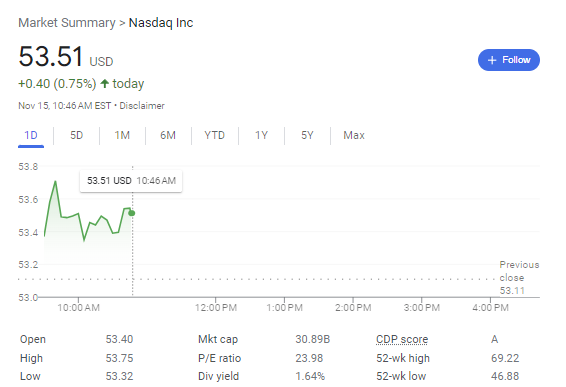Open the Disclaimer link

coord(142,106)
